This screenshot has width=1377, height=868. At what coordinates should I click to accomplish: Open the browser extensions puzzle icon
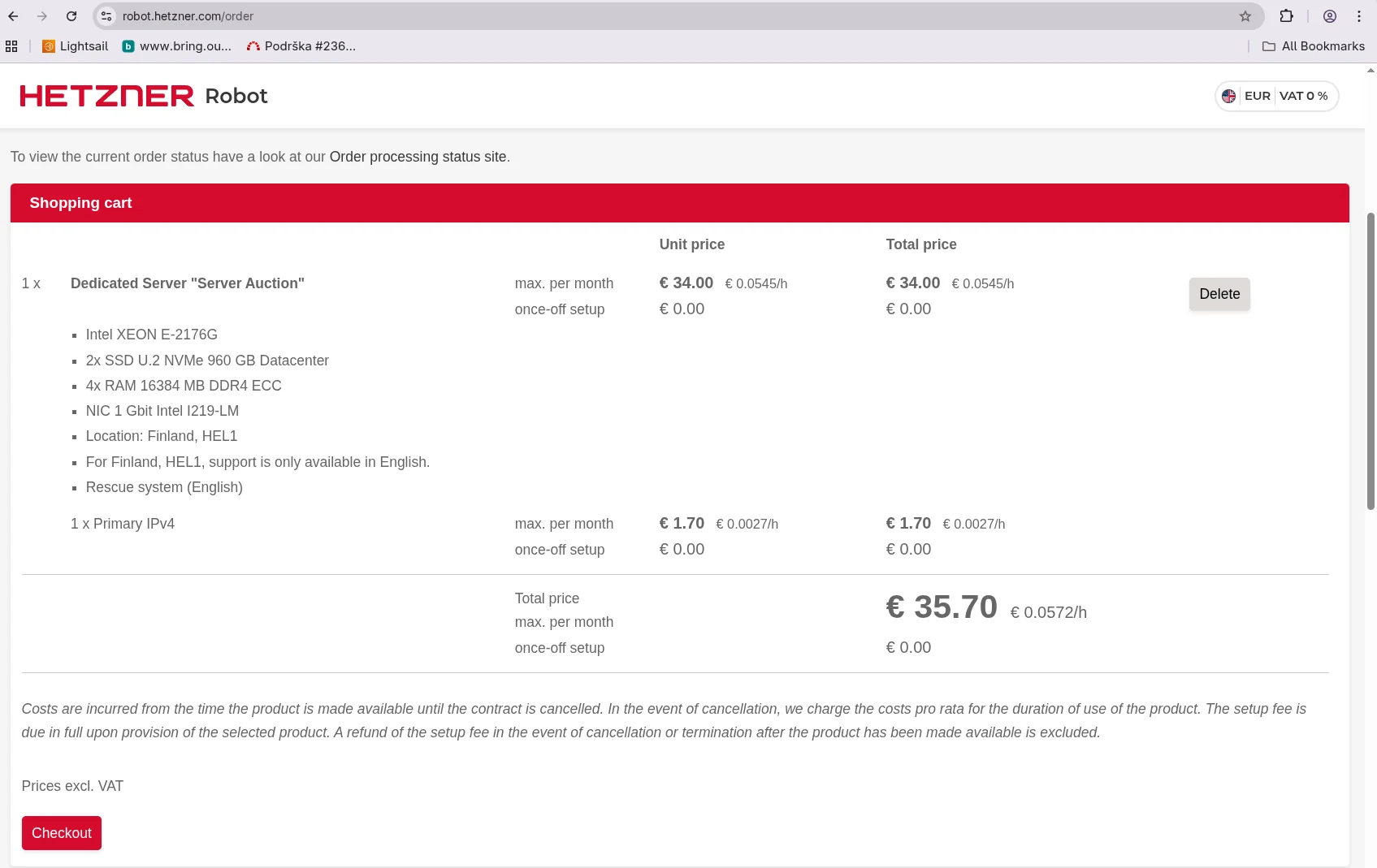coord(1286,16)
